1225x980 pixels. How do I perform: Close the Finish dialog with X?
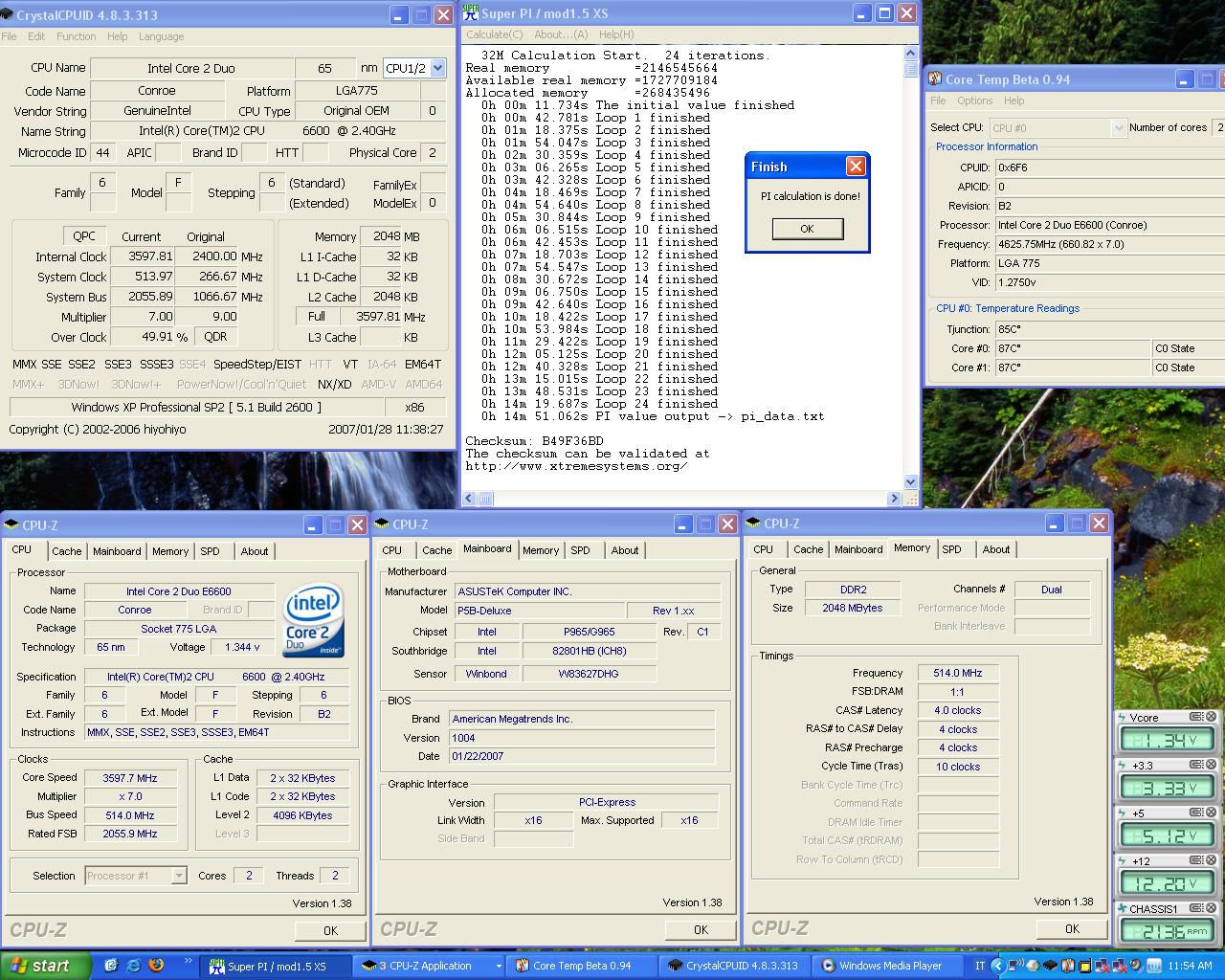pyautogui.click(x=856, y=167)
